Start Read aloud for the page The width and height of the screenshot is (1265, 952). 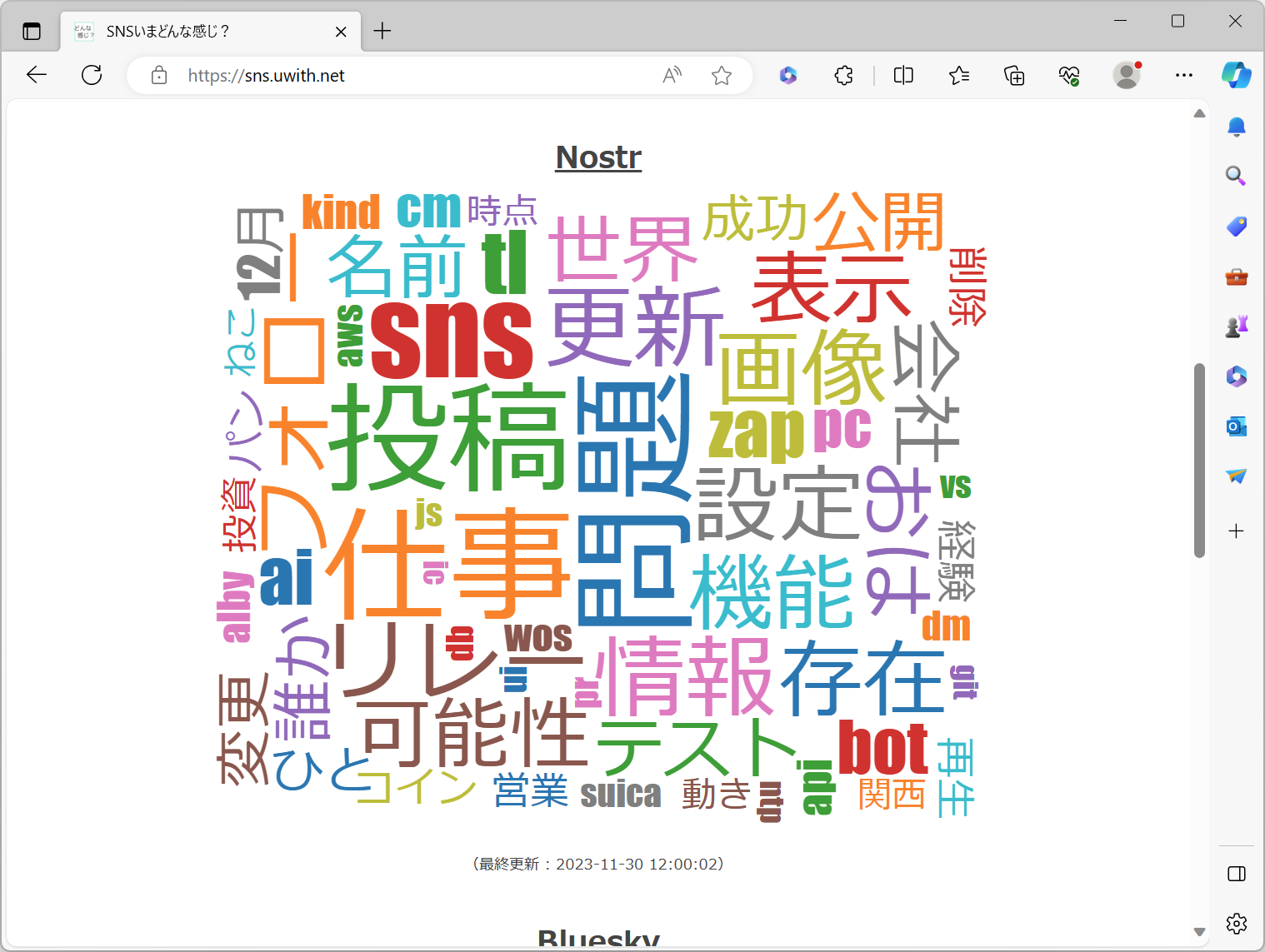click(672, 75)
